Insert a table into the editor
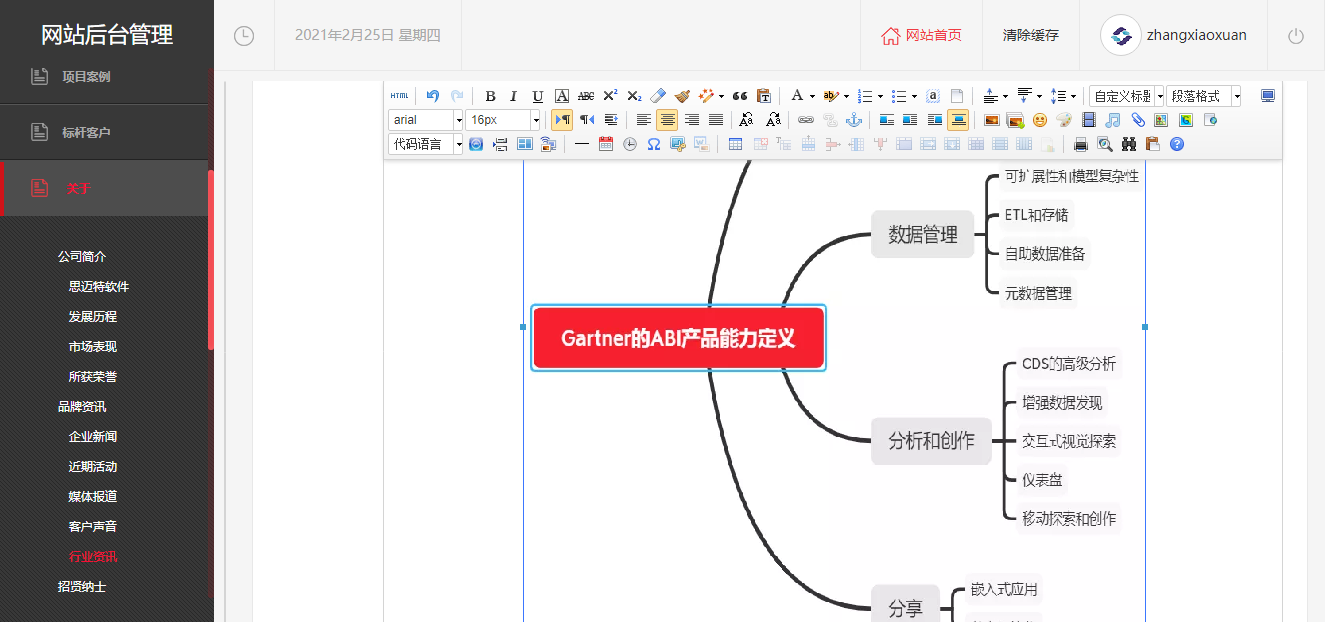The height and width of the screenshot is (623, 1326). point(736,144)
